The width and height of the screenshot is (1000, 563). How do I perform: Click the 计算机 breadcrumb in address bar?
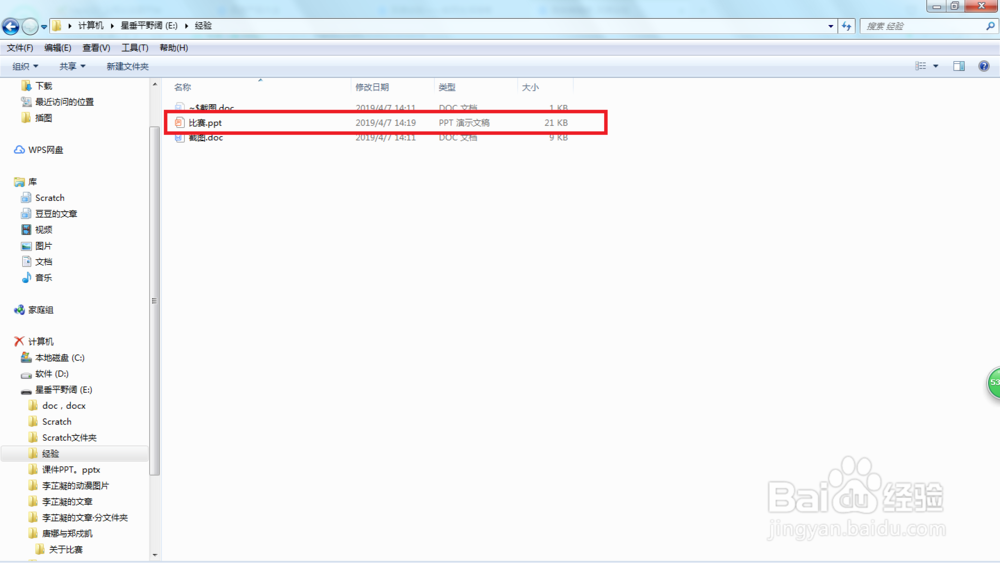[x=91, y=26]
